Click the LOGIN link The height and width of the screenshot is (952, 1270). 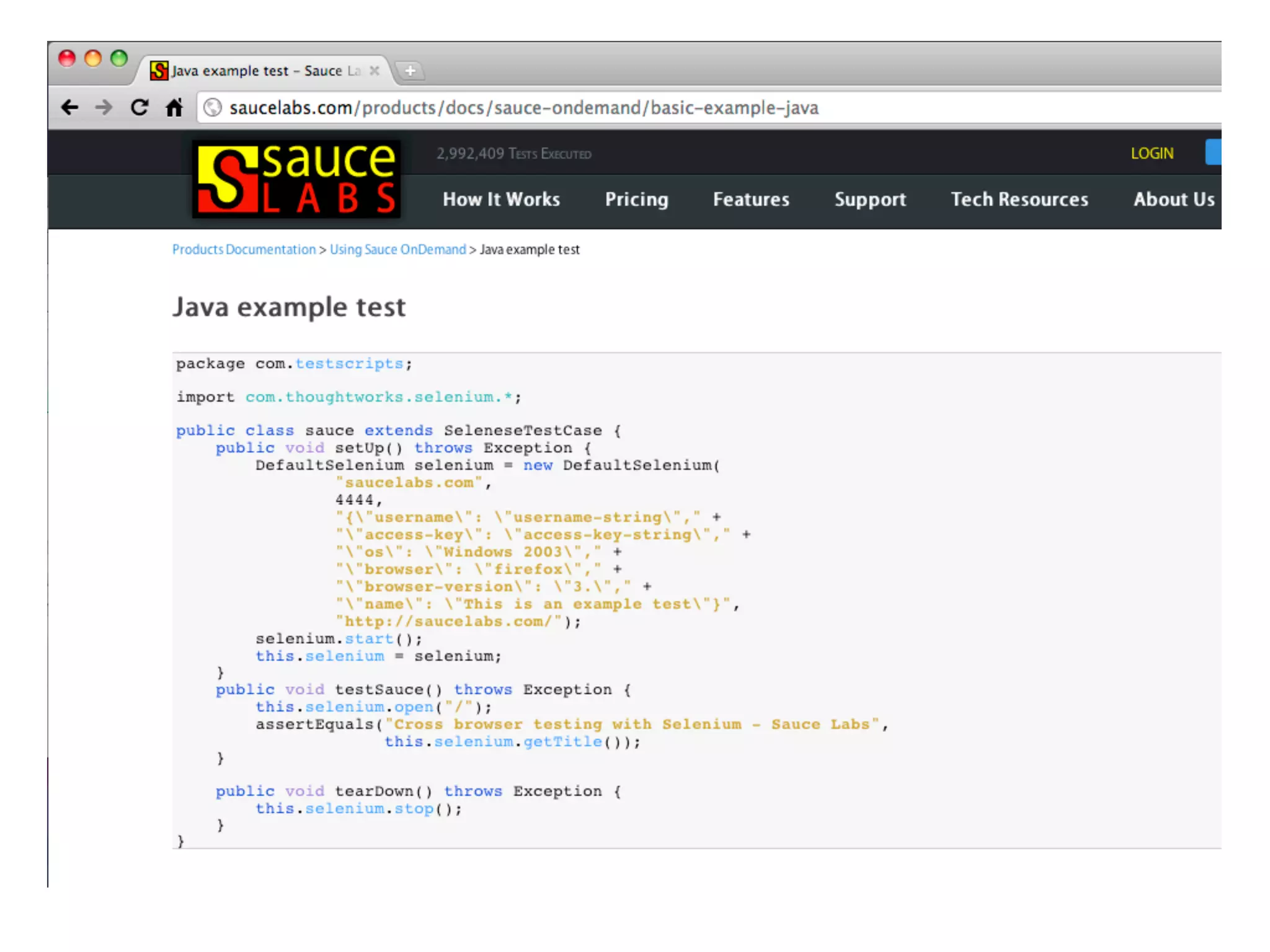[x=1152, y=154]
